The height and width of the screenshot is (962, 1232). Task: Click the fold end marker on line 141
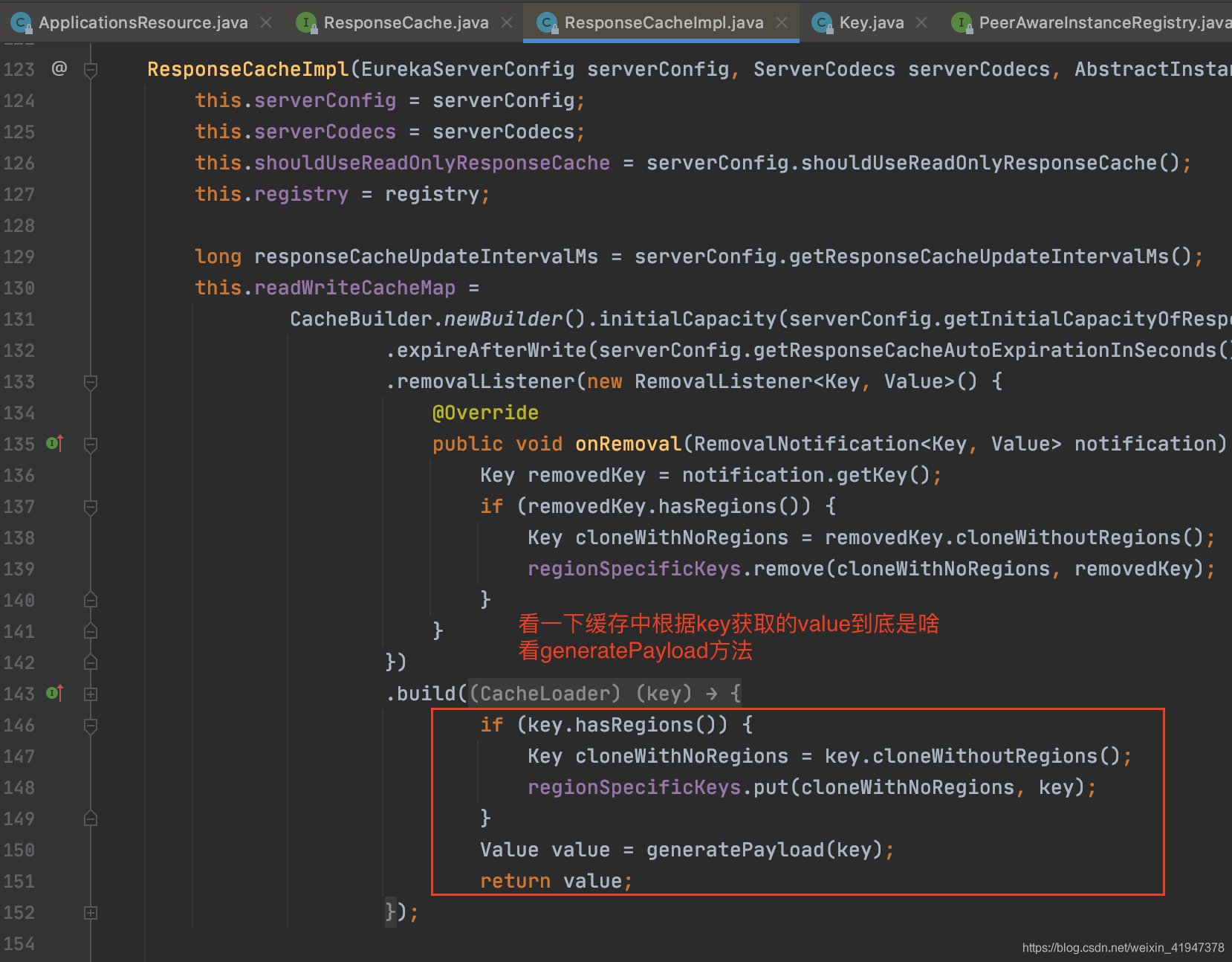coord(91,630)
